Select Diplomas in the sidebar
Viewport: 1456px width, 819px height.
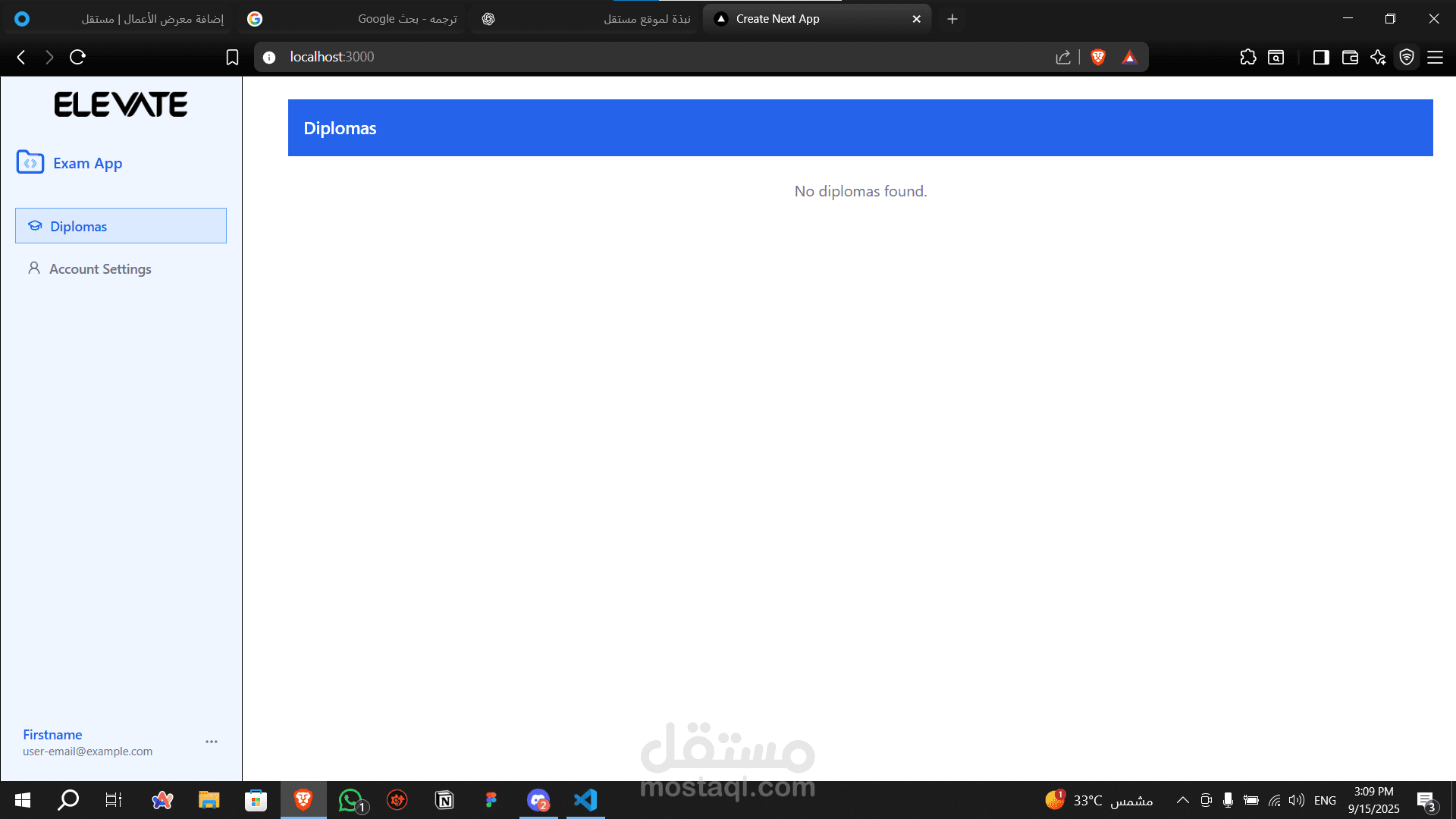point(121,226)
